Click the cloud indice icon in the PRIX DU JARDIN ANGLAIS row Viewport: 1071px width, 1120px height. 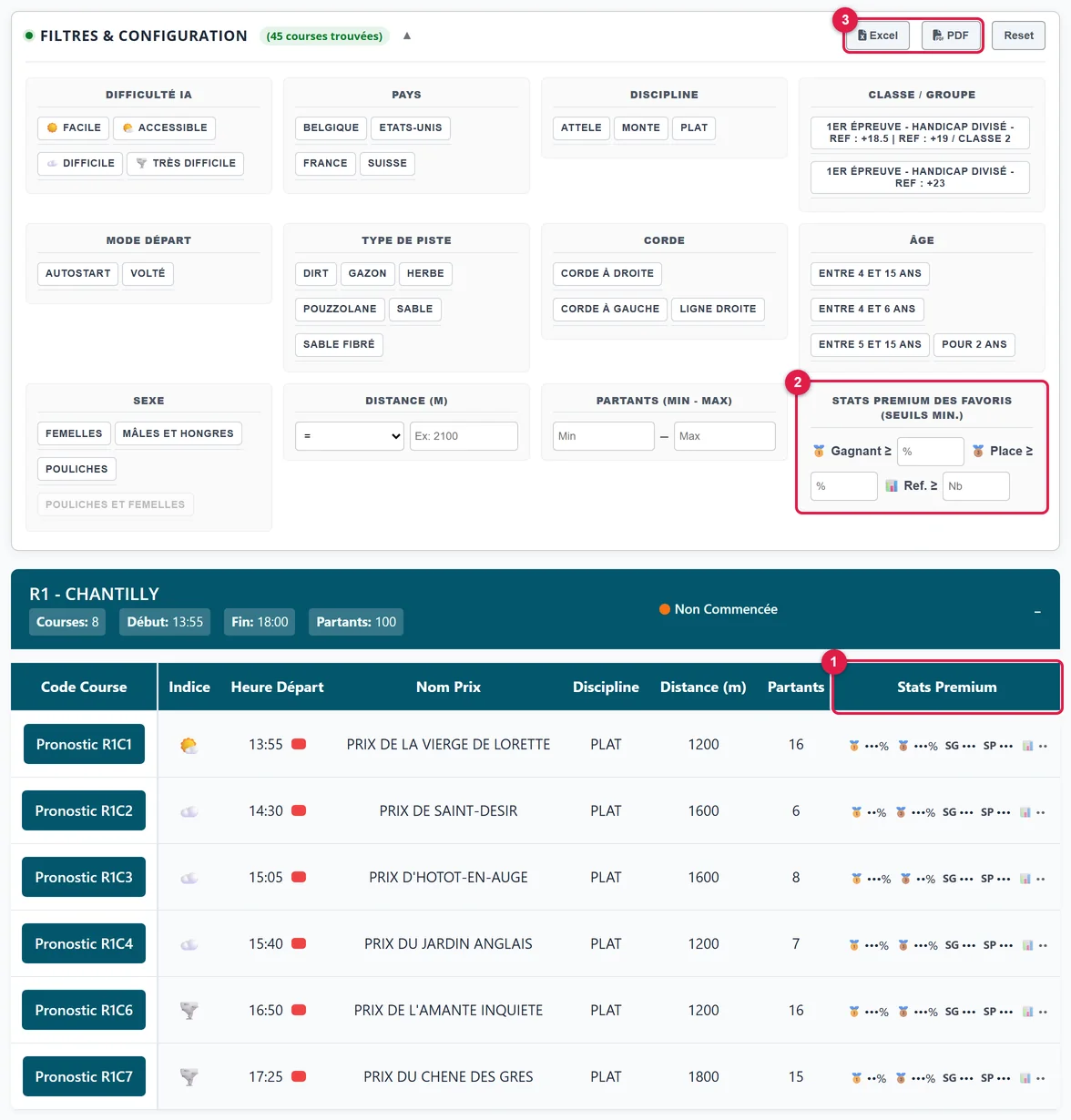click(x=189, y=944)
